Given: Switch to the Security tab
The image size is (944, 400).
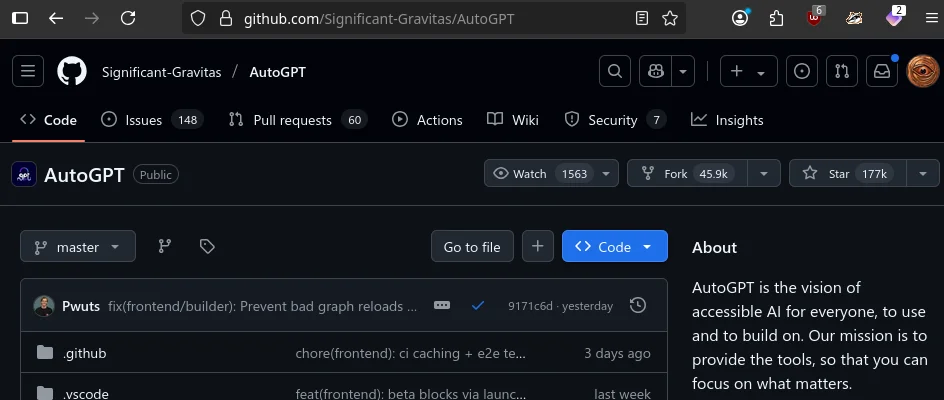Looking at the screenshot, I should pyautogui.click(x=615, y=120).
